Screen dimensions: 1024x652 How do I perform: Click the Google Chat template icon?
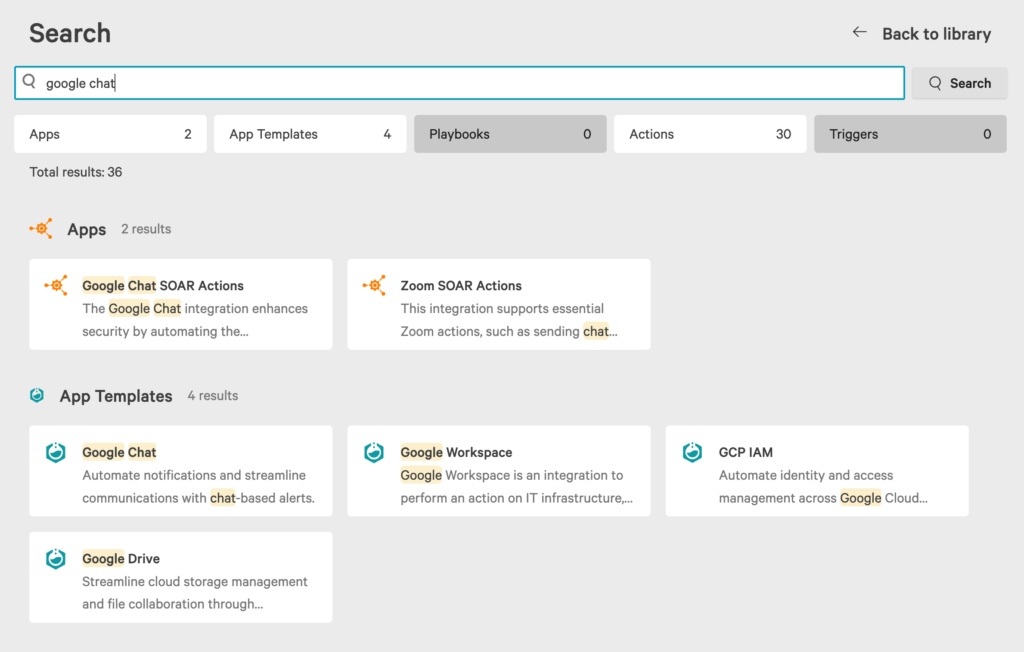tap(56, 452)
